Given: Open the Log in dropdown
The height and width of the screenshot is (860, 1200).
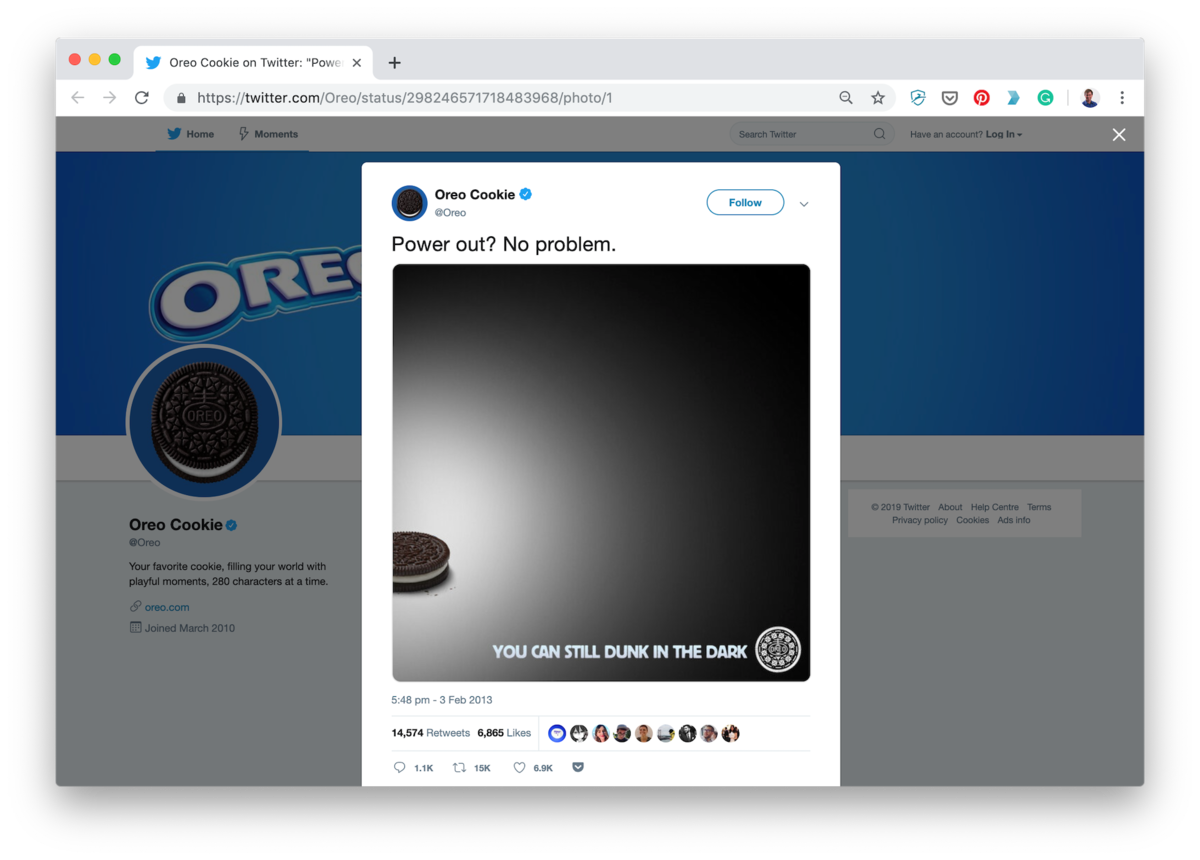Looking at the screenshot, I should pyautogui.click(x=1003, y=134).
